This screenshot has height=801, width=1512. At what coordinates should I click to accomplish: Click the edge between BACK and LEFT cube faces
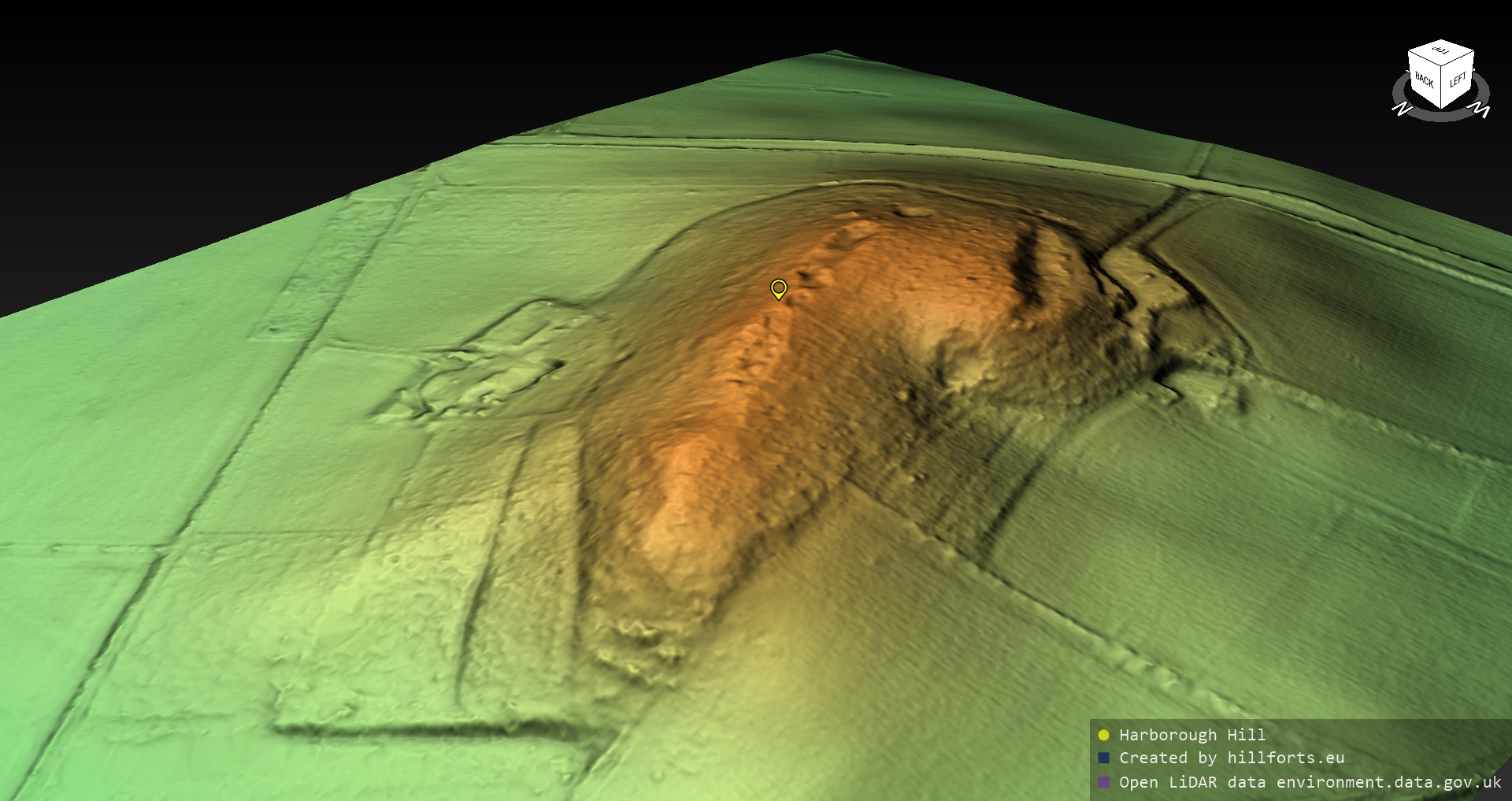(x=1442, y=86)
